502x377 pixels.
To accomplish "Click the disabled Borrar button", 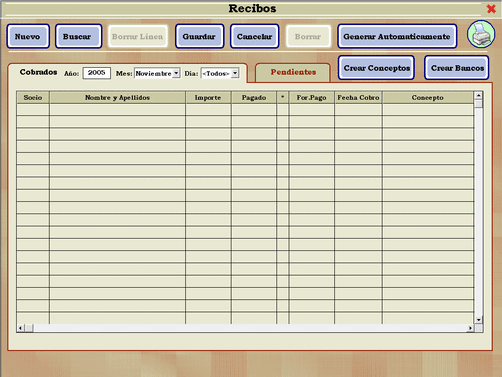I will [x=308, y=36].
